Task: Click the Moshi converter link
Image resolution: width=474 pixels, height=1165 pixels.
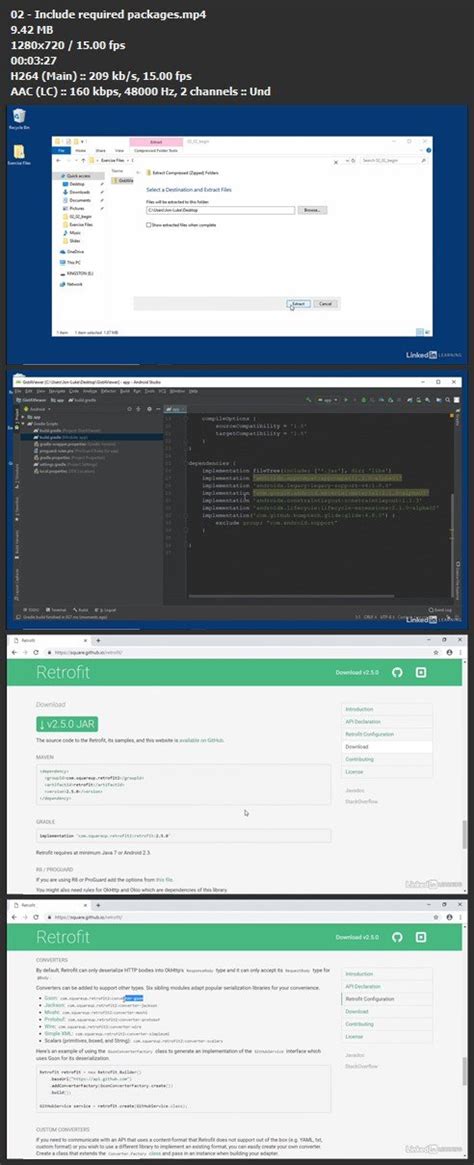Action: 50,1011
